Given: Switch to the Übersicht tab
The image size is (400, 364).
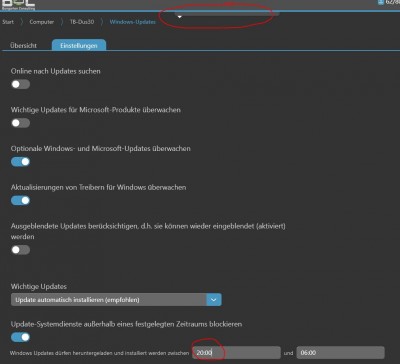Looking at the screenshot, I should (24, 45).
